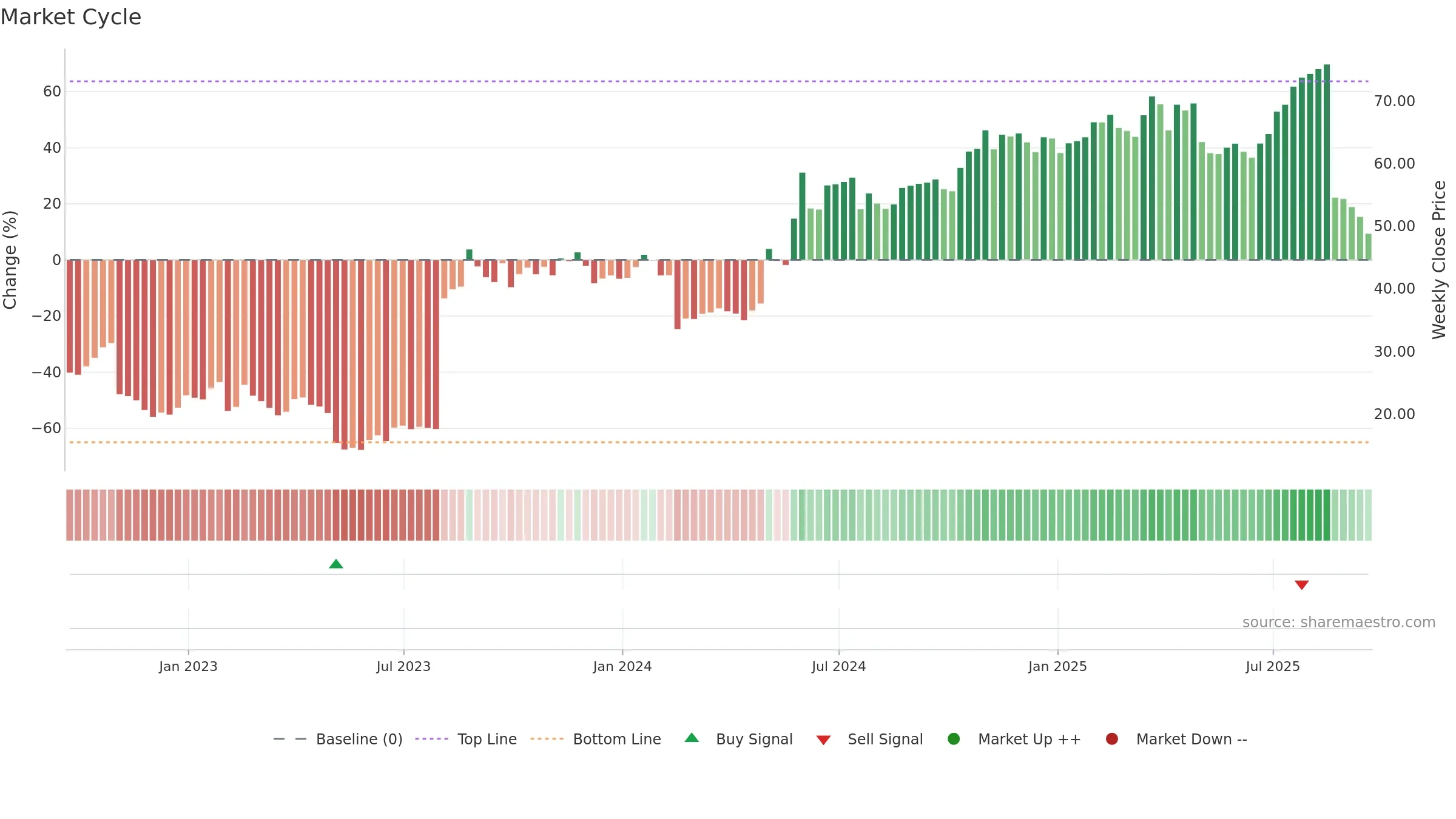The image size is (1456, 819).
Task: Click the dark red circle icon in the legend
Action: (1112, 739)
